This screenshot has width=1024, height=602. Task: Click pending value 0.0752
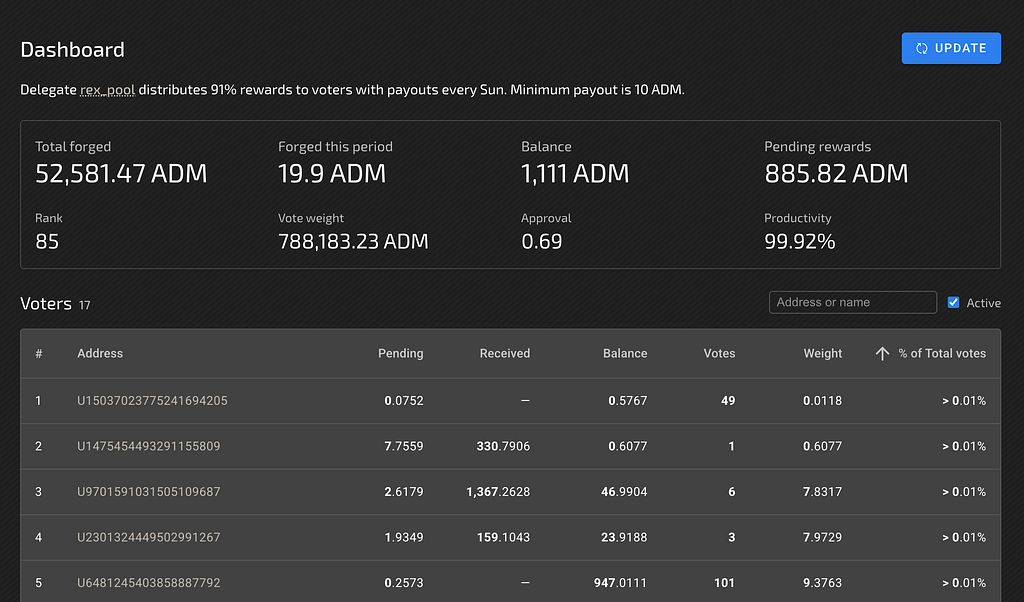coord(404,401)
